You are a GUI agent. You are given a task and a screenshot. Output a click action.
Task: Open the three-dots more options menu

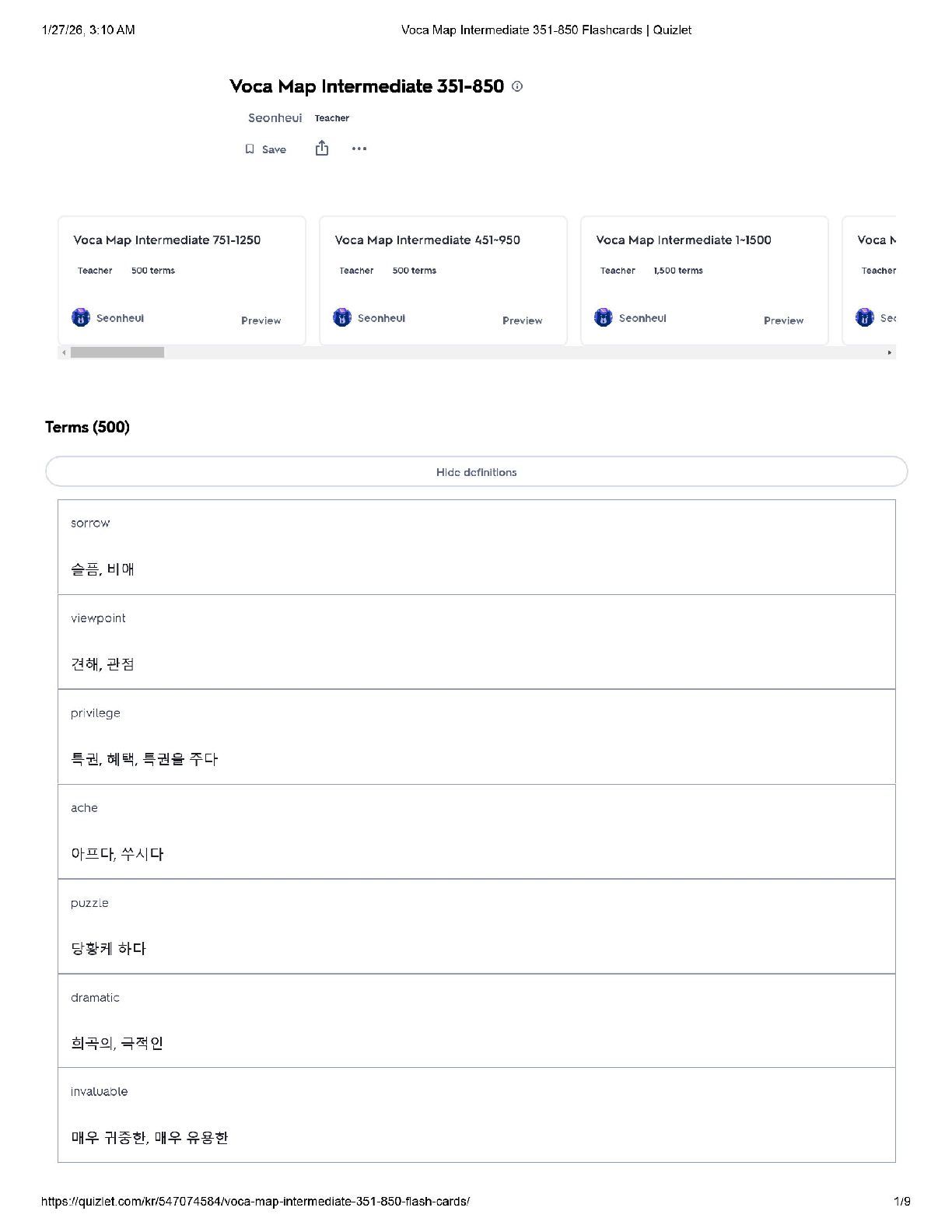tap(359, 149)
